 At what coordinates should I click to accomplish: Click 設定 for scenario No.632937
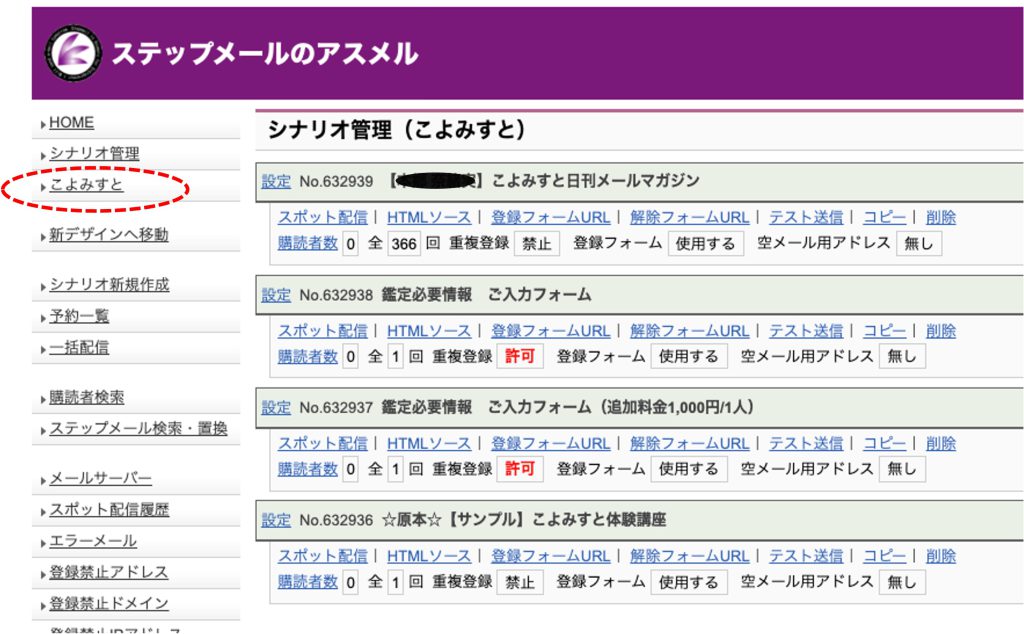click(276, 407)
